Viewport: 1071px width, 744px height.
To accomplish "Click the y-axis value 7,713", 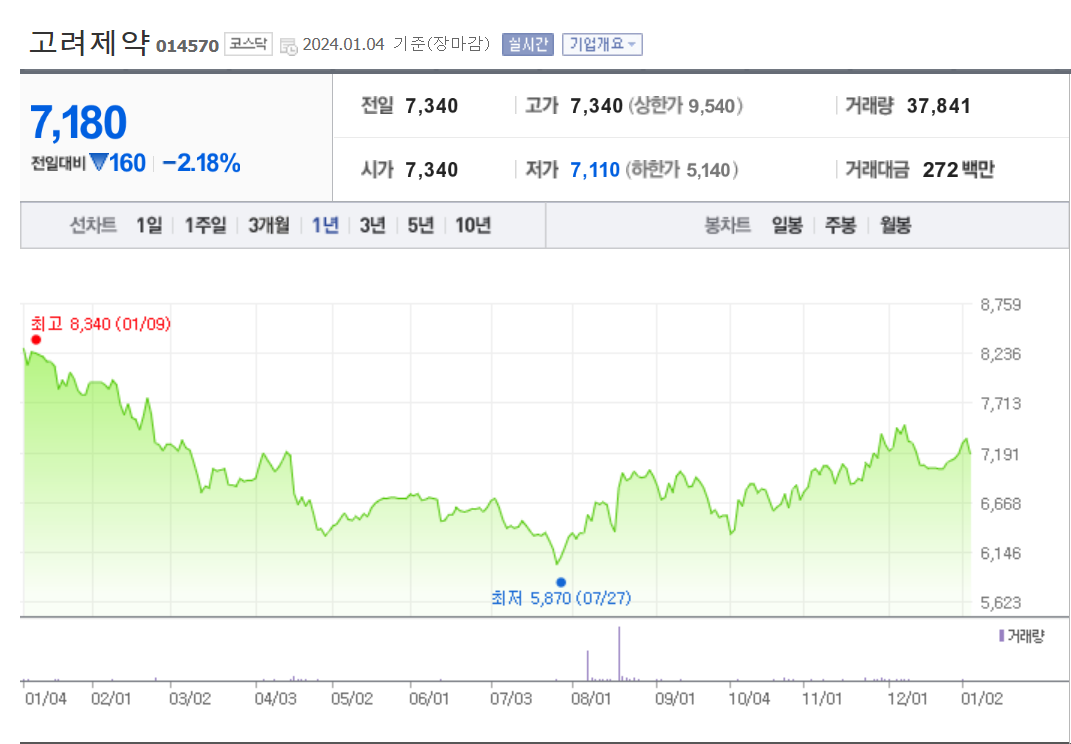I will click(1001, 404).
